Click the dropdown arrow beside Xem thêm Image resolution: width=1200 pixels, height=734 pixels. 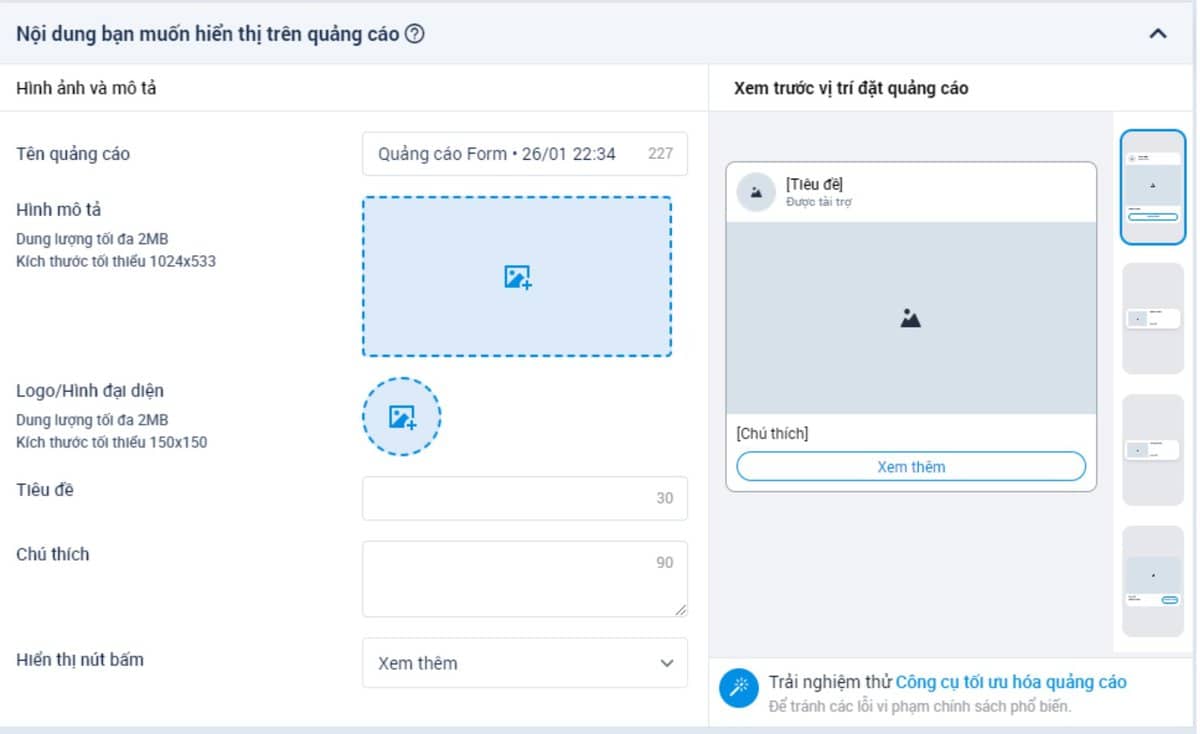click(x=667, y=663)
